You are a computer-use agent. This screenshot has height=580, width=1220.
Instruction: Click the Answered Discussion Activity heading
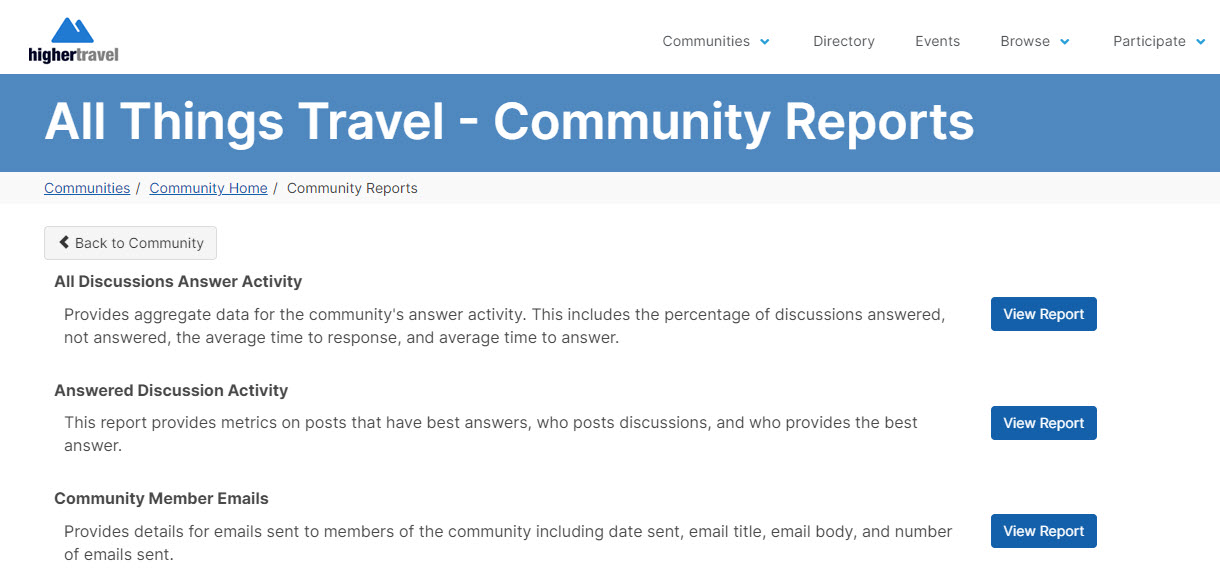[x=171, y=390]
